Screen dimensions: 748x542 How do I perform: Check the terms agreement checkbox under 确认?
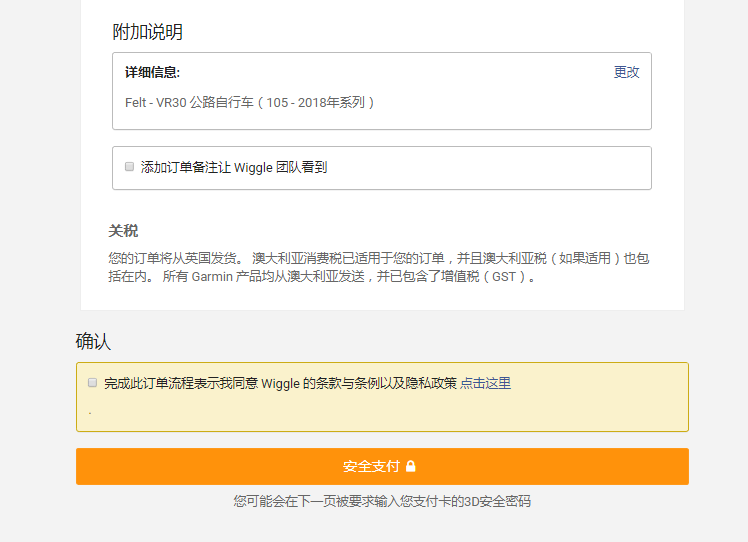(x=93, y=382)
